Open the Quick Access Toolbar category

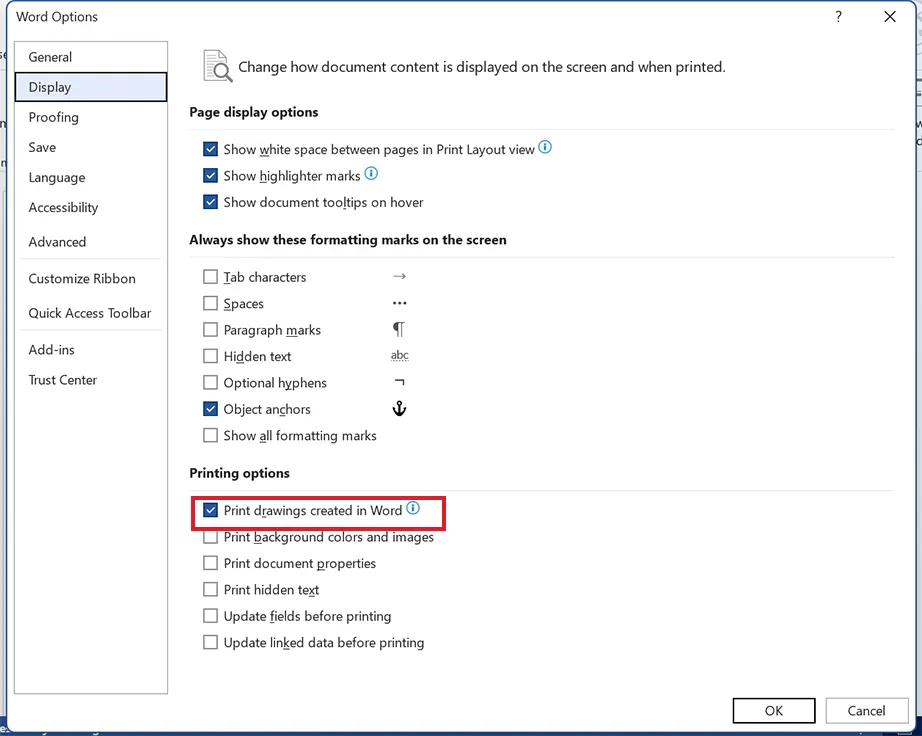coord(91,313)
